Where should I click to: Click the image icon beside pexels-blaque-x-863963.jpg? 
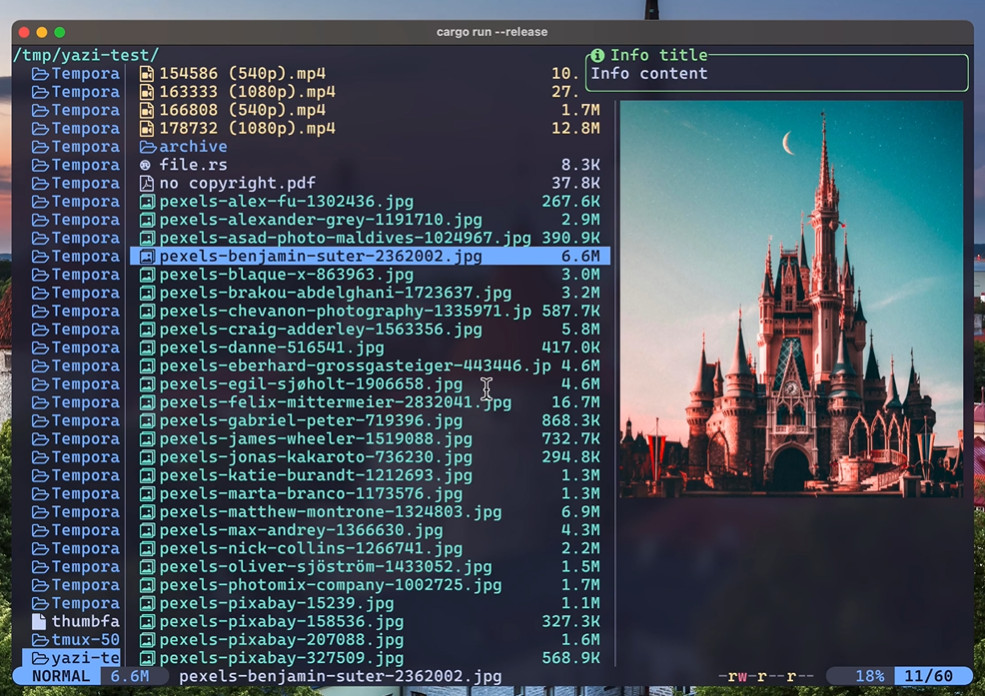pyautogui.click(x=147, y=275)
